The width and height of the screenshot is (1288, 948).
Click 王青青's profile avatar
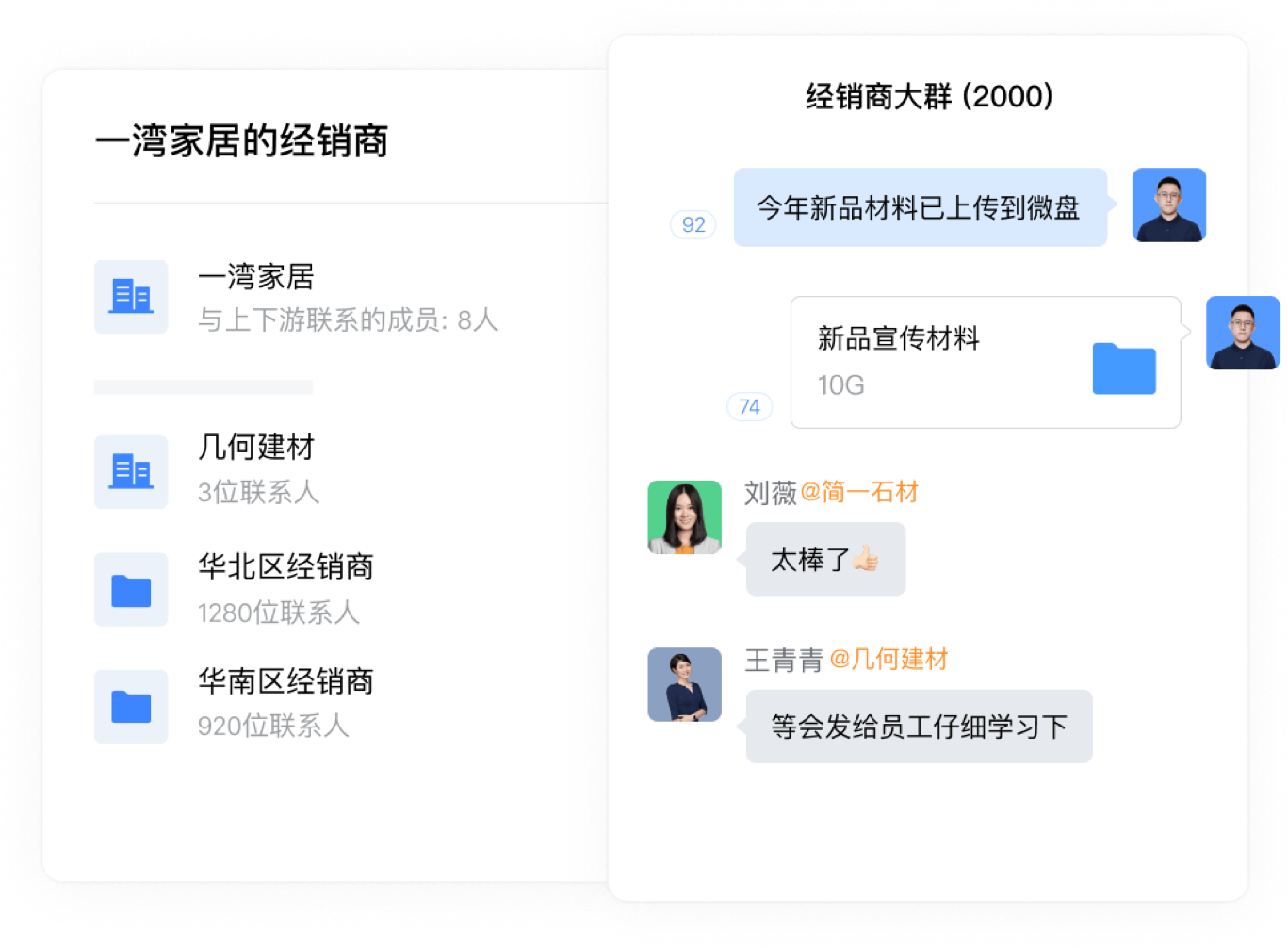685,684
